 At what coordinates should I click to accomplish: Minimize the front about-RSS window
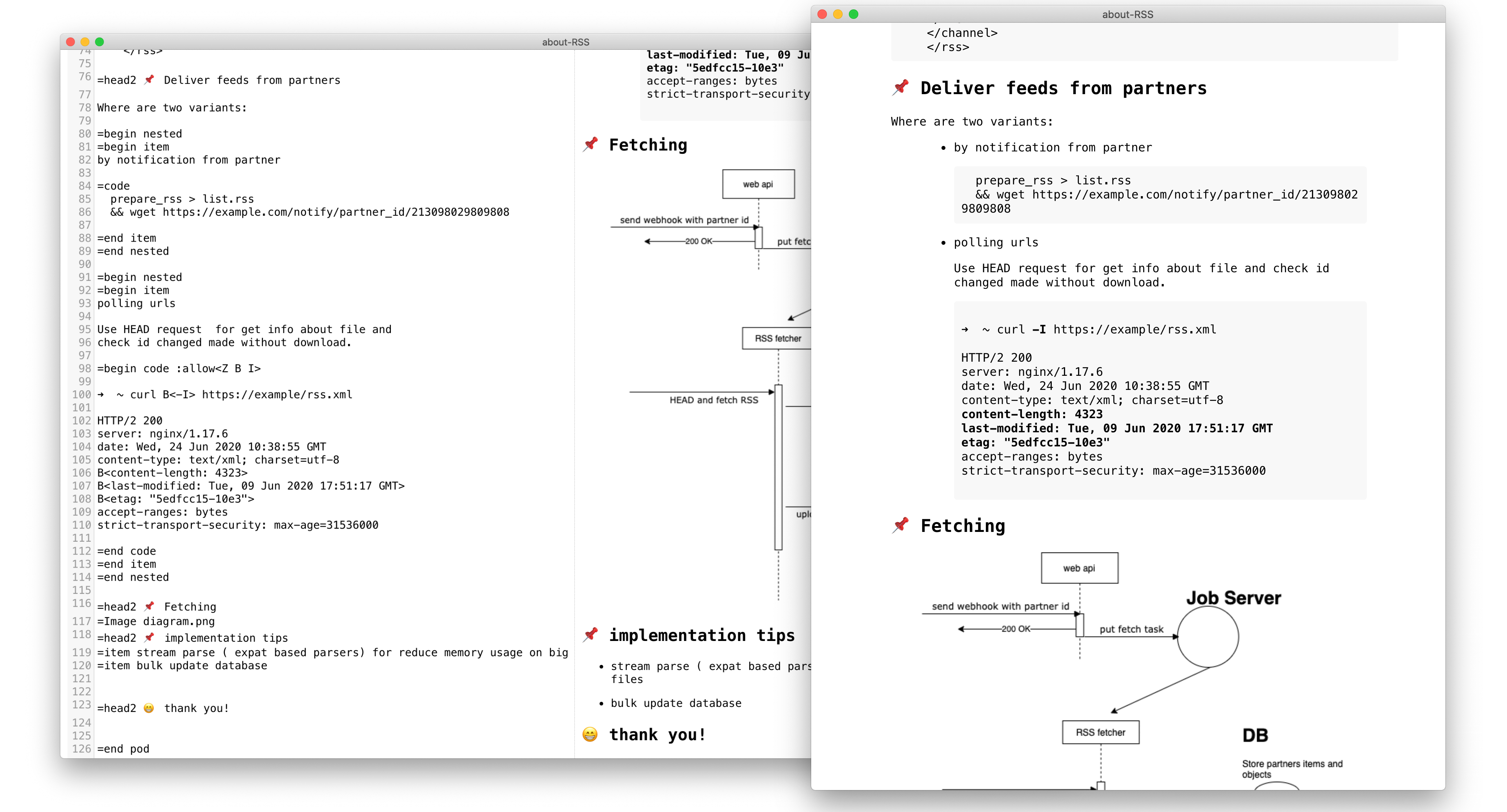pyautogui.click(x=838, y=14)
